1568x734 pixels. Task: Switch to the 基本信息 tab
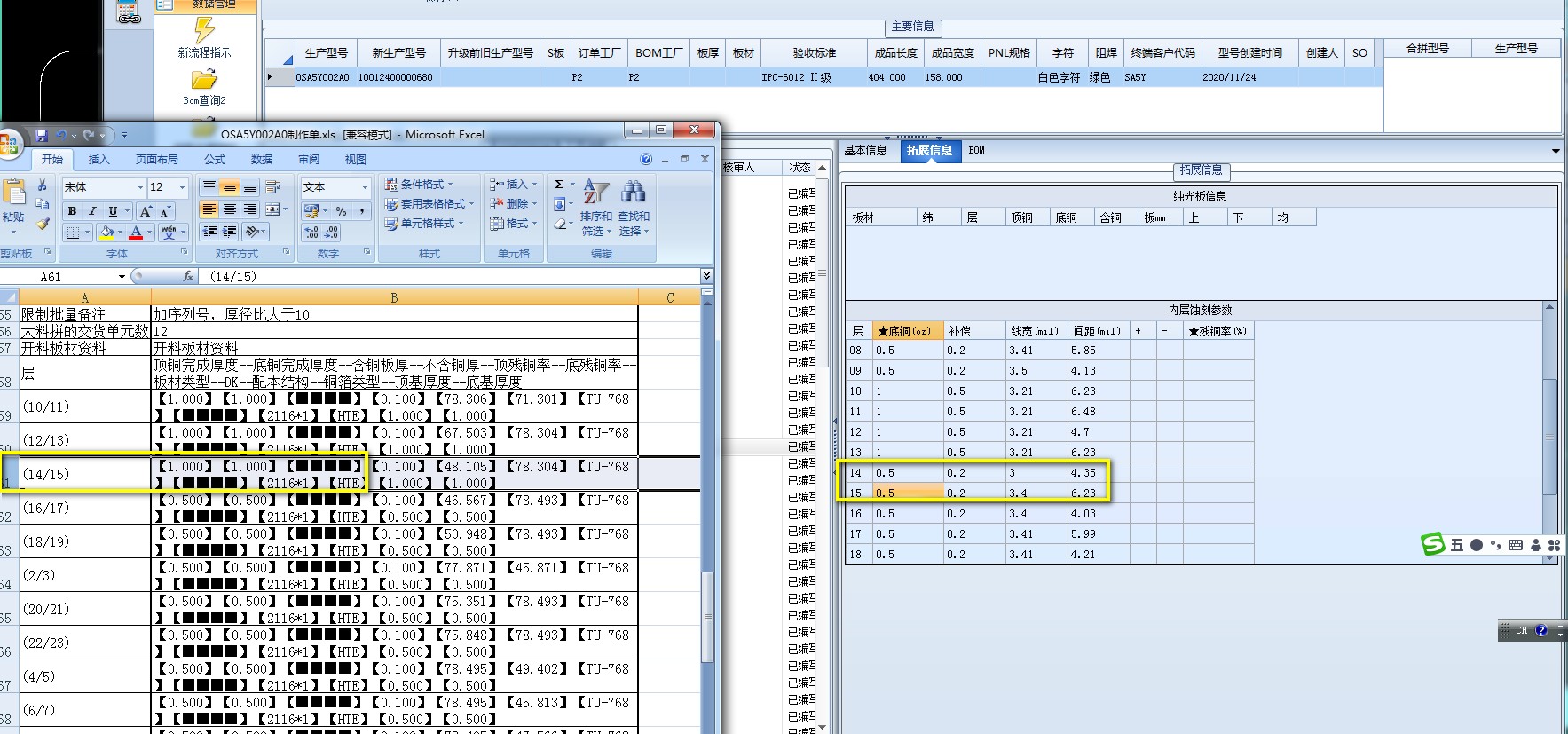(865, 150)
